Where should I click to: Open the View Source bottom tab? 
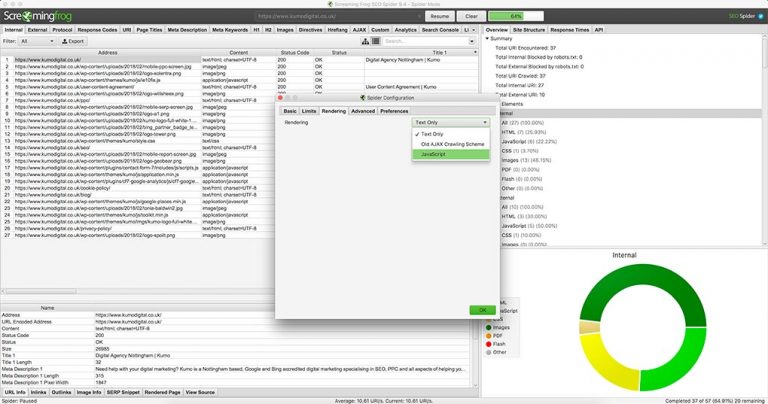click(200, 392)
